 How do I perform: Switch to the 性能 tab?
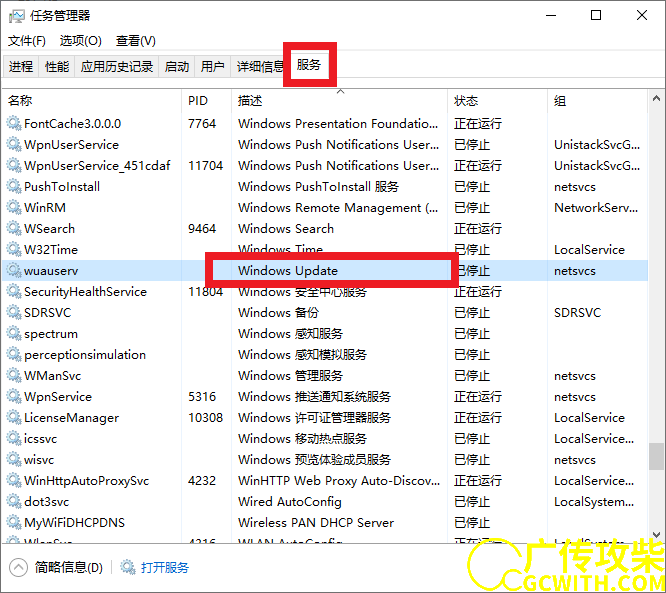tap(57, 67)
